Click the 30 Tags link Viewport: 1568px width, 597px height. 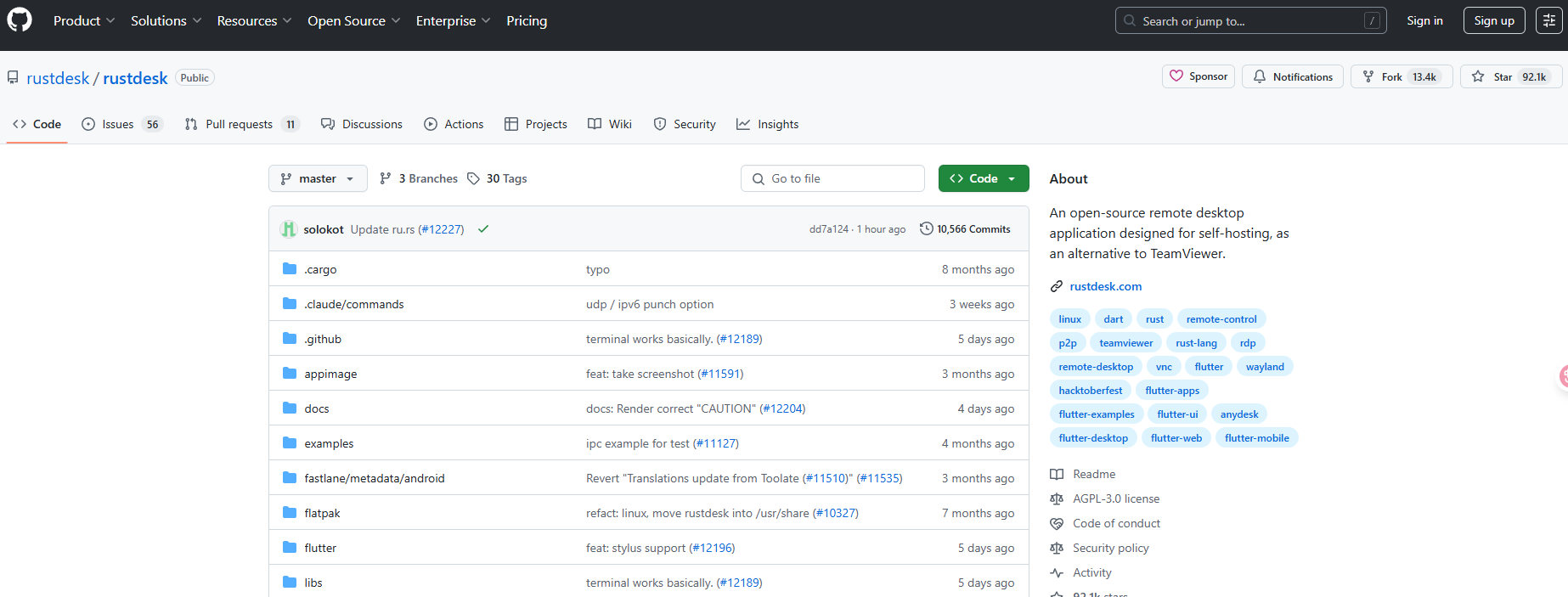point(497,178)
